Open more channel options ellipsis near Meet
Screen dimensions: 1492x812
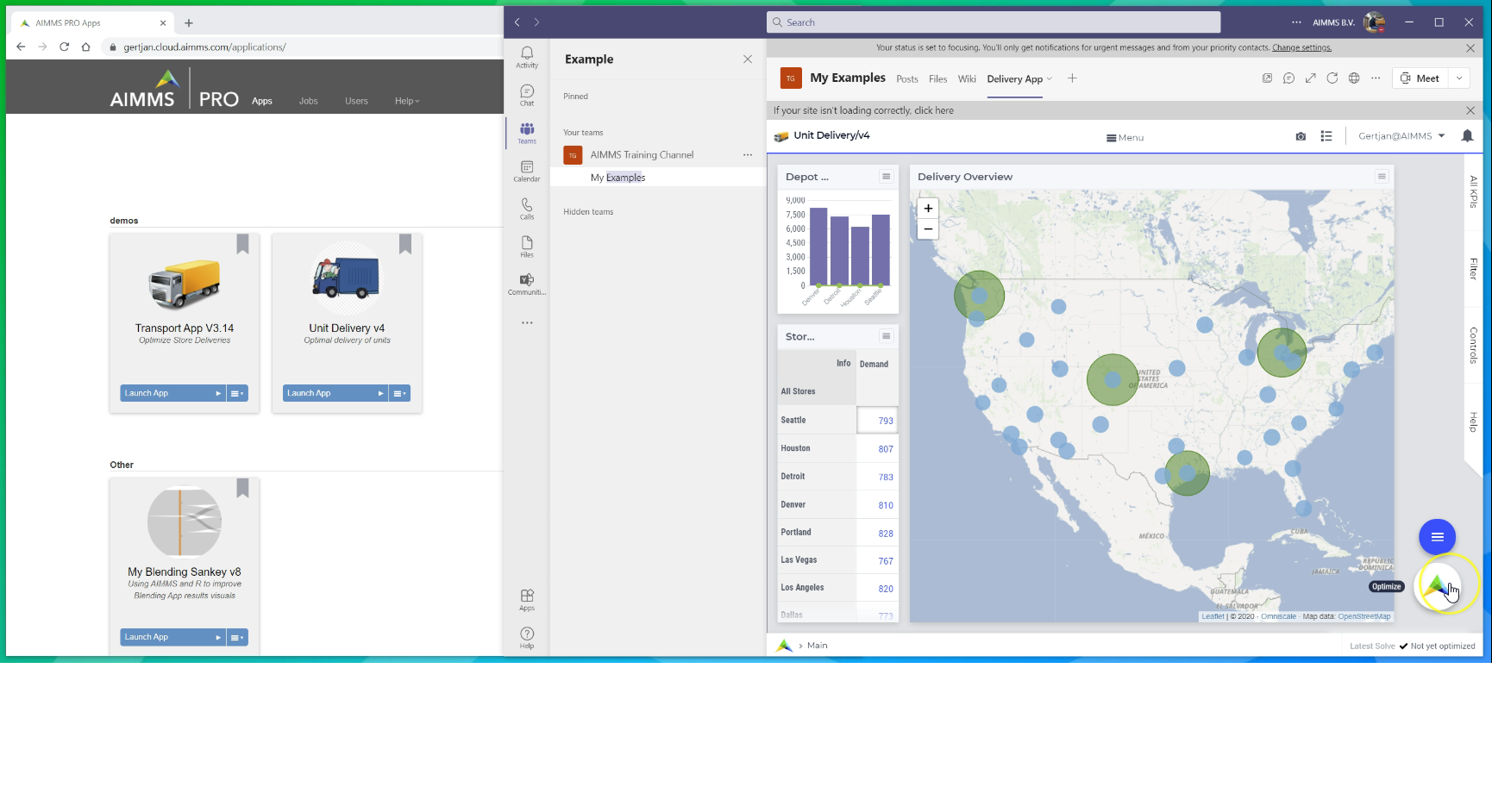(1376, 78)
